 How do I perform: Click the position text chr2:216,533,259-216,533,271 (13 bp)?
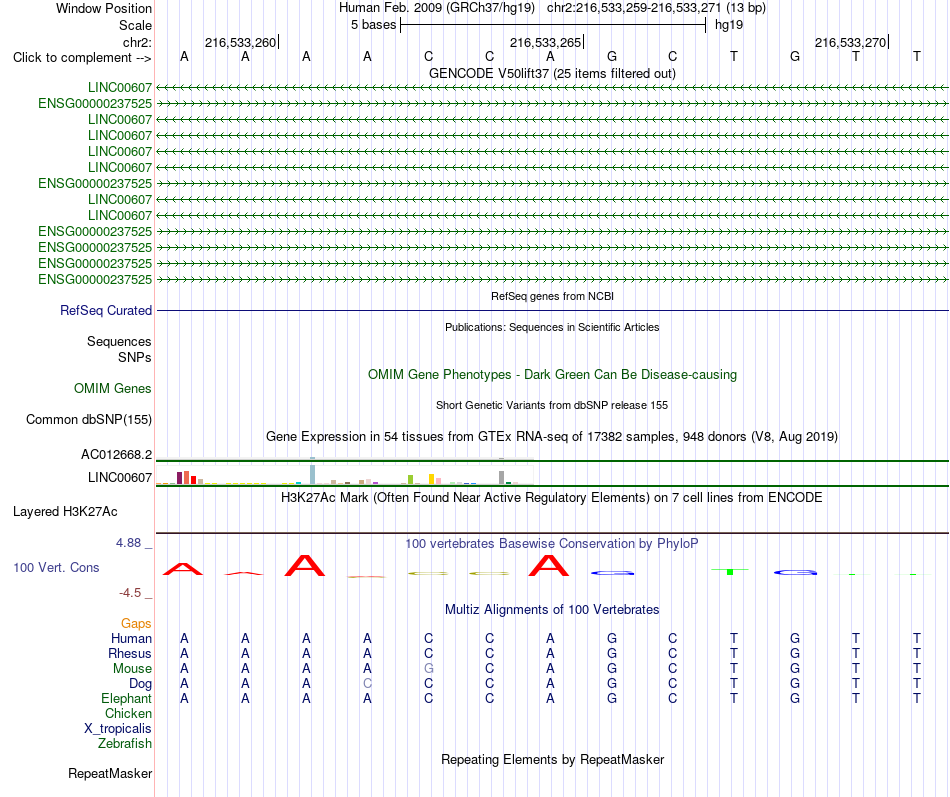point(656,8)
